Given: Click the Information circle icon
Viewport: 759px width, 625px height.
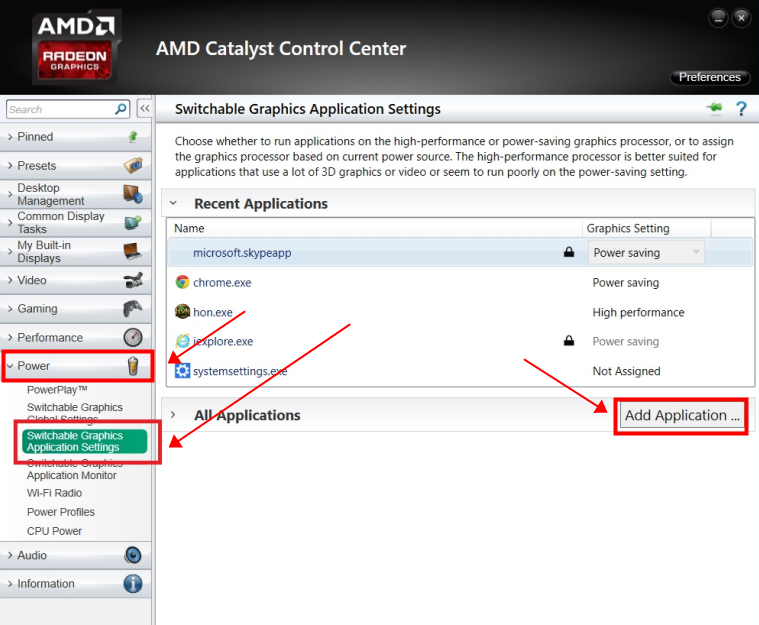Looking at the screenshot, I should point(133,583).
